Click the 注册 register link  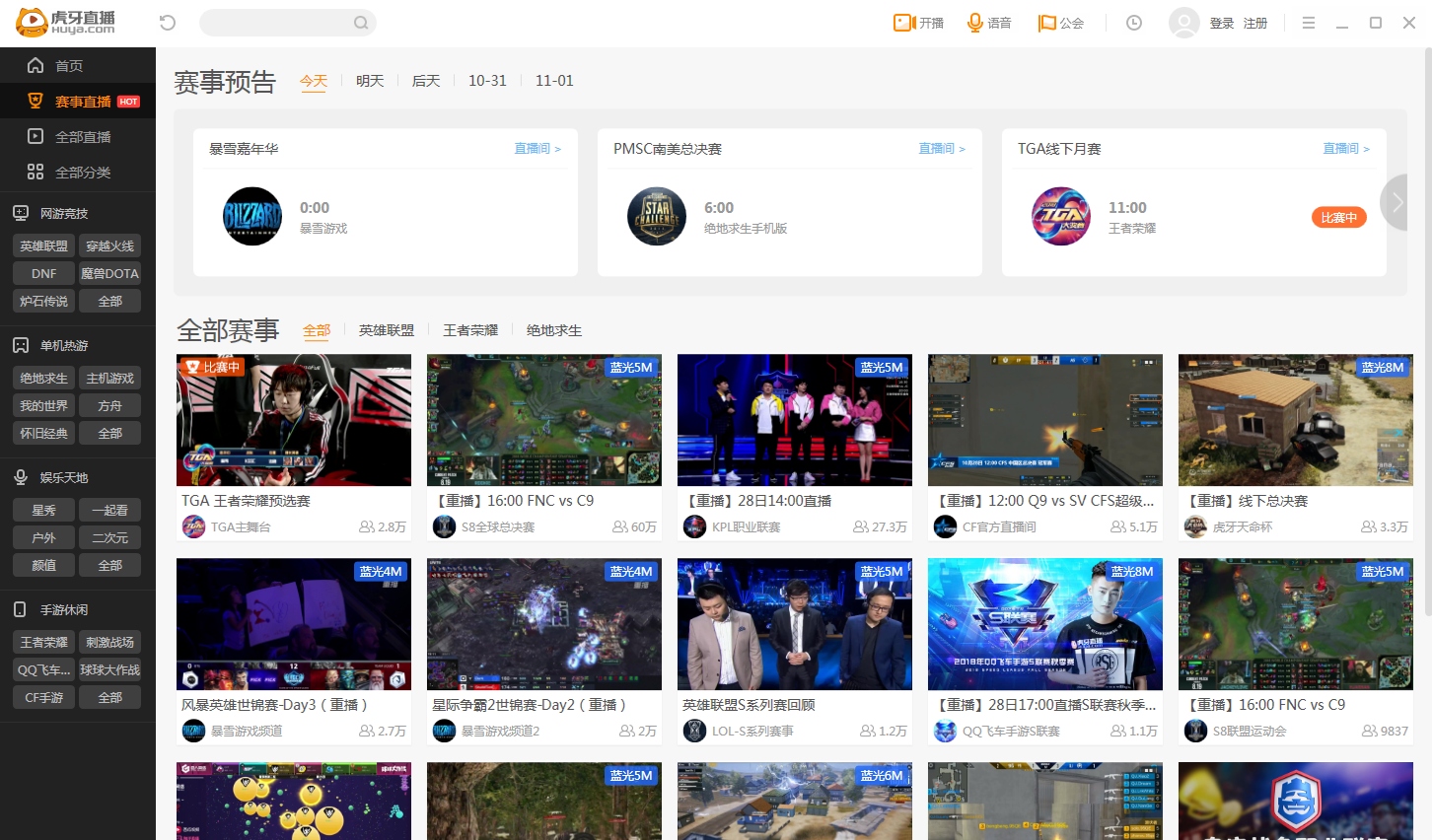1255,23
